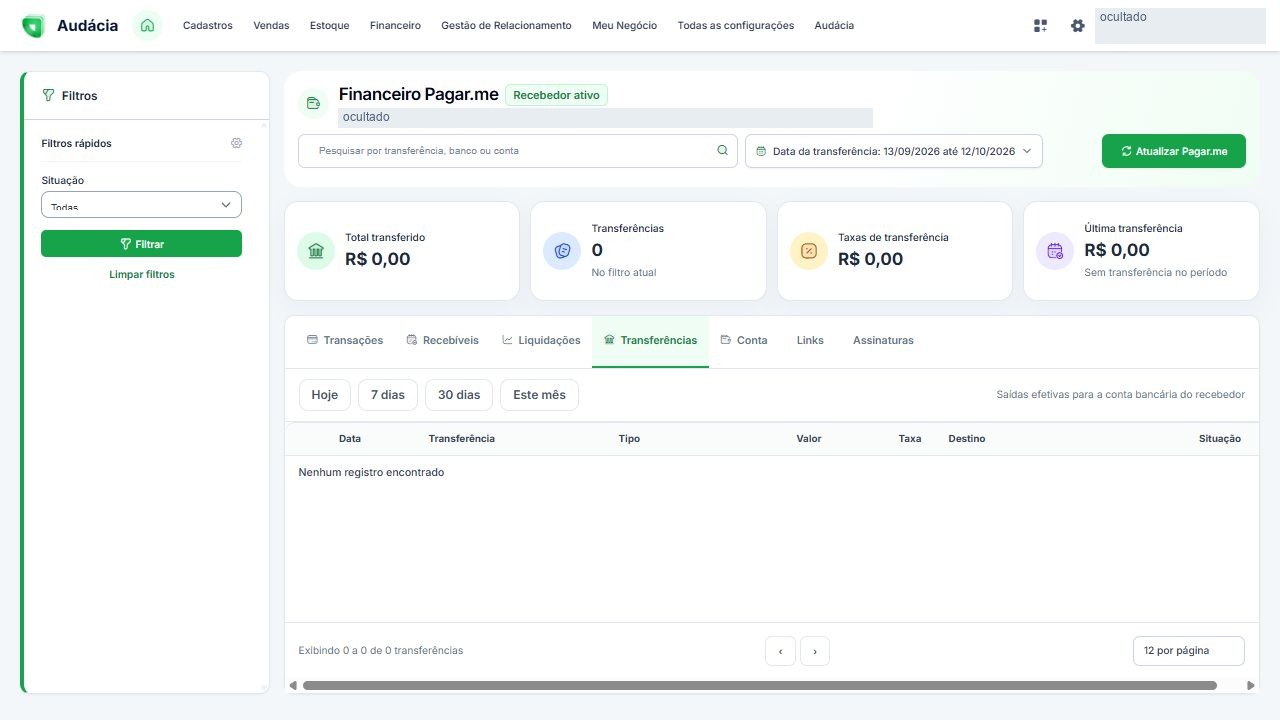Select the 7 dias quick range button

coord(388,395)
